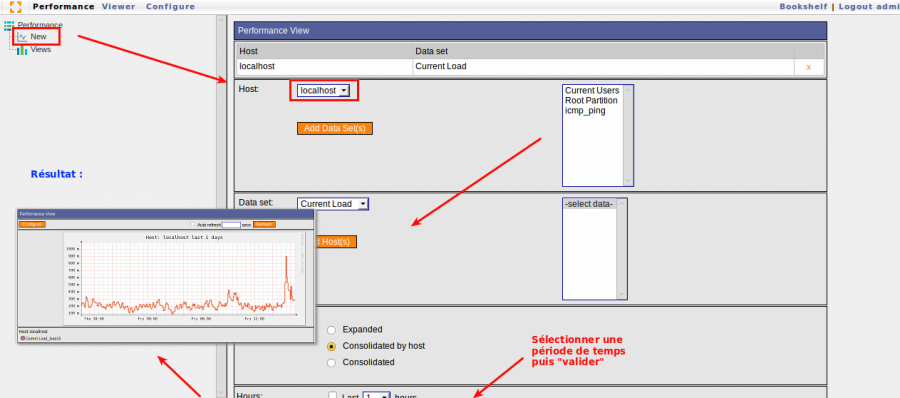Select Consolidated by host radio option
Viewport: 900px width, 398px height.
(331, 346)
